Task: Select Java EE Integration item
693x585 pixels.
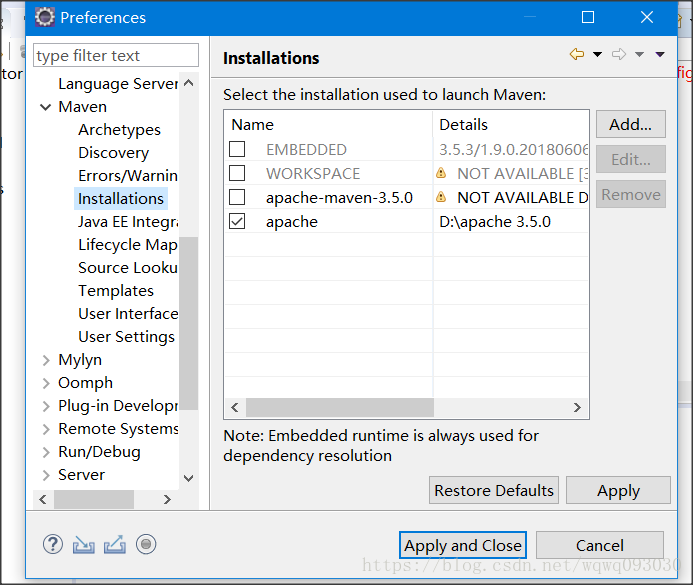Action: point(128,222)
